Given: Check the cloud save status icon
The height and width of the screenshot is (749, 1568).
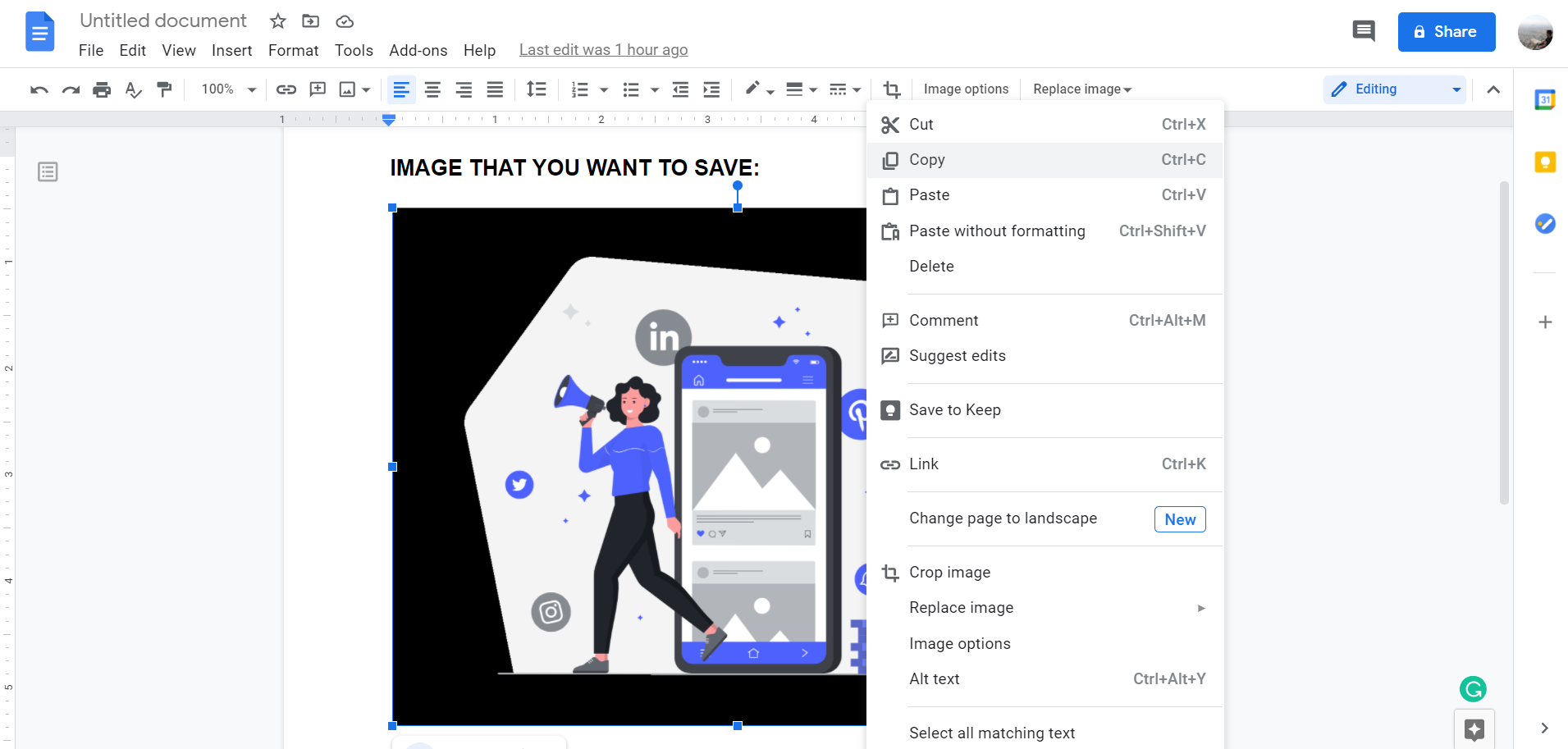Looking at the screenshot, I should (345, 21).
